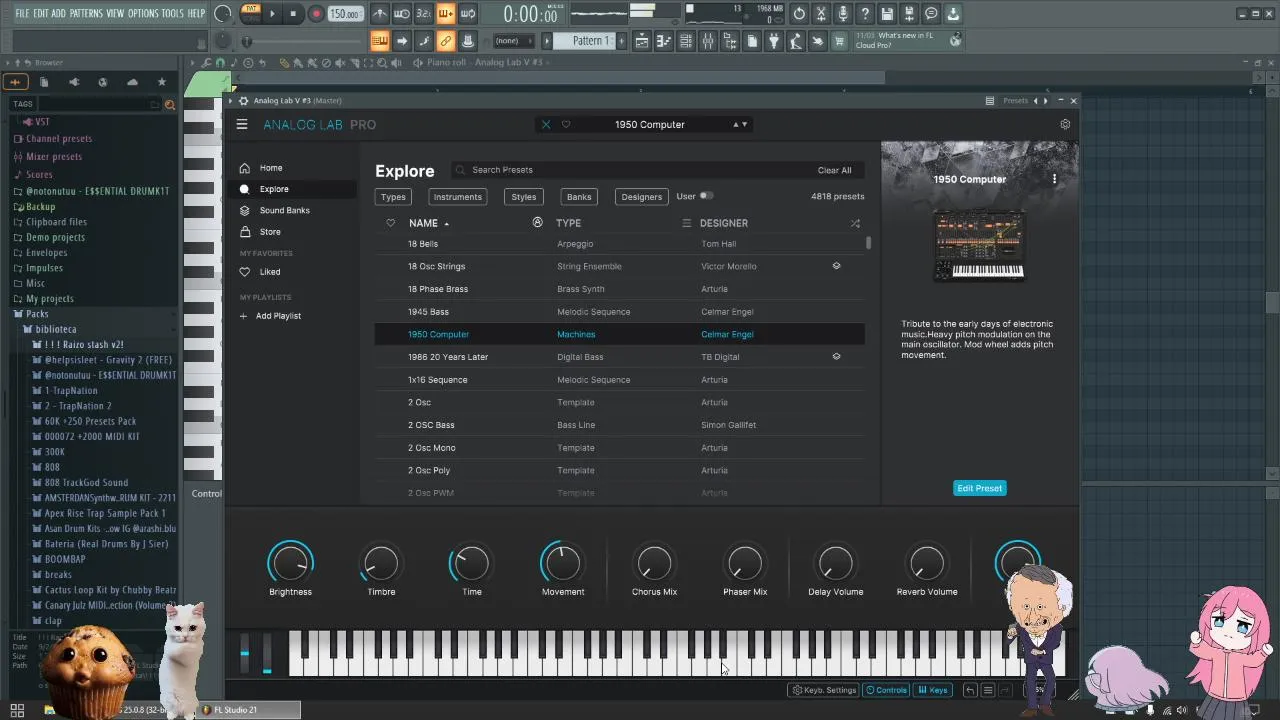Select the 2 OSC Bass preset
Screen dimensions: 1280x720
coord(620,425)
